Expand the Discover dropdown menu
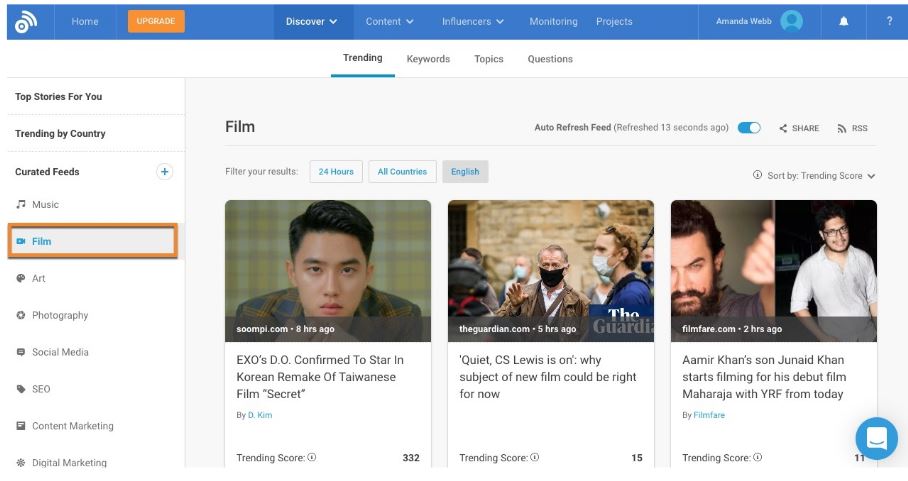This screenshot has height=481, width=908. 311,21
